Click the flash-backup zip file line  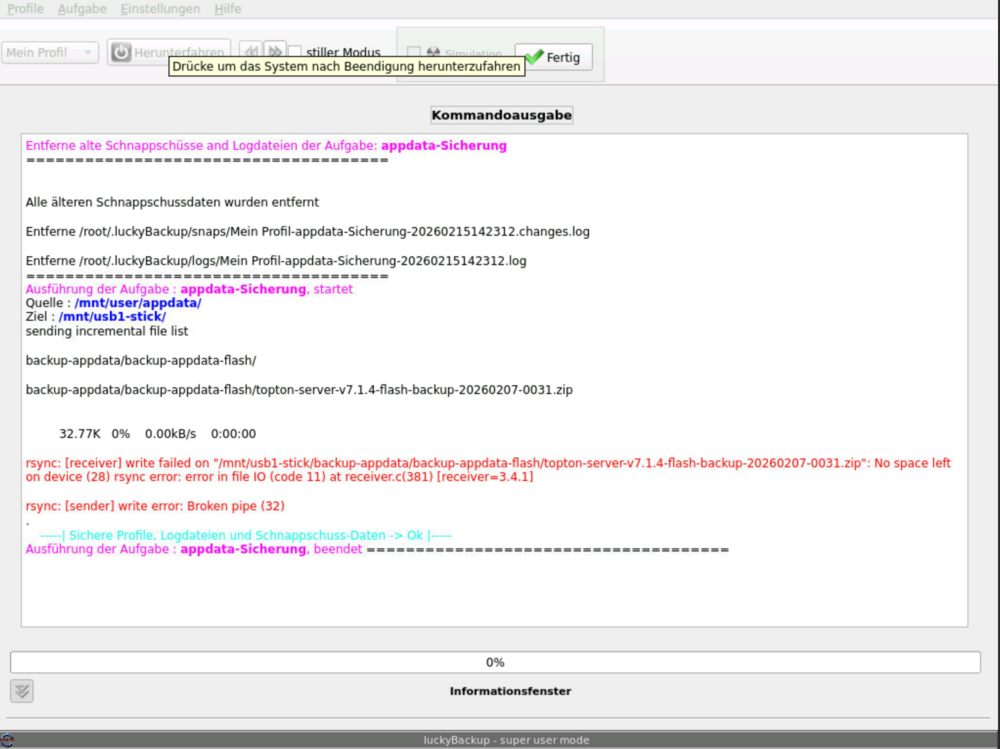pos(299,390)
